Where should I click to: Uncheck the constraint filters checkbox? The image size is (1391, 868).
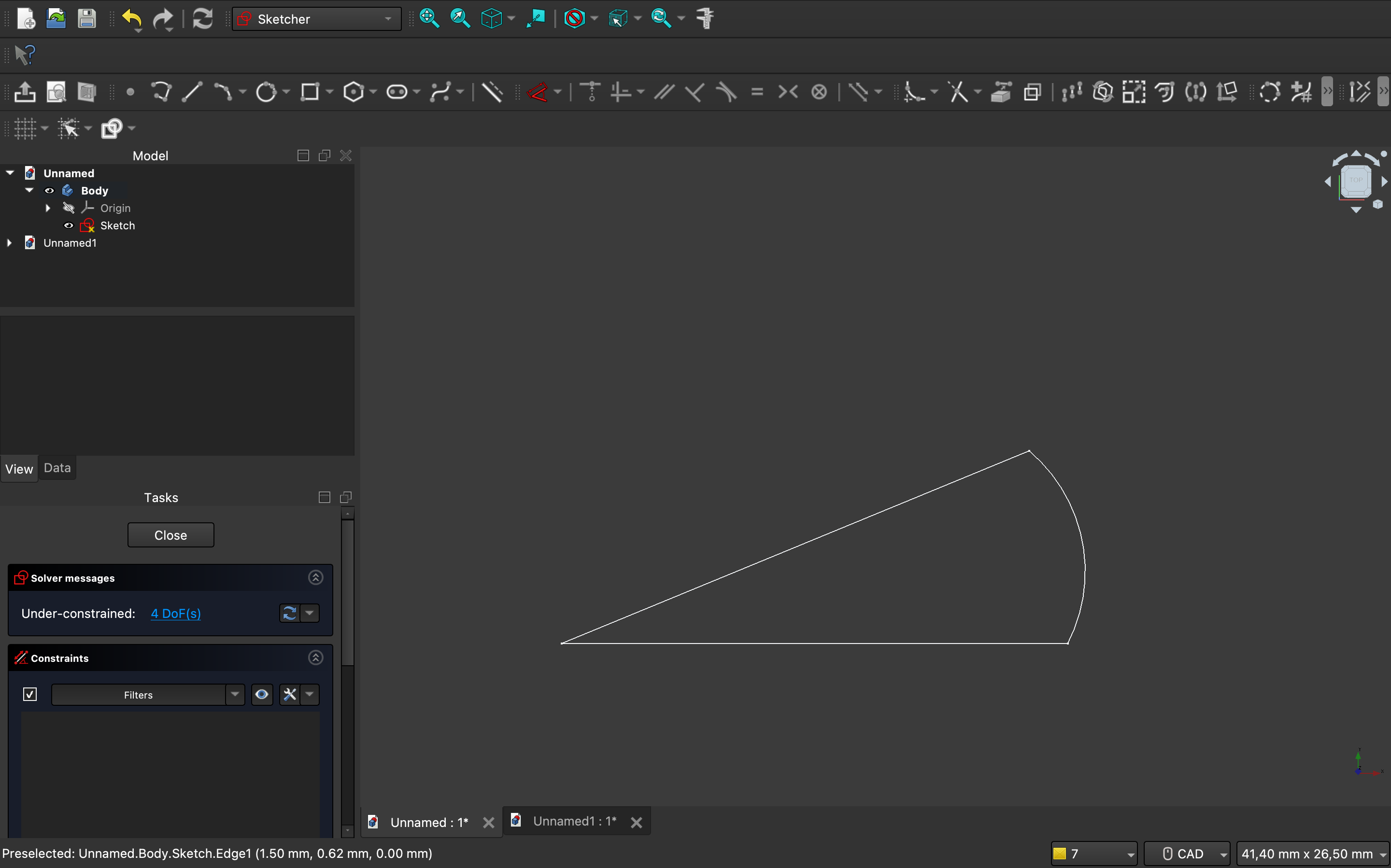click(x=30, y=695)
